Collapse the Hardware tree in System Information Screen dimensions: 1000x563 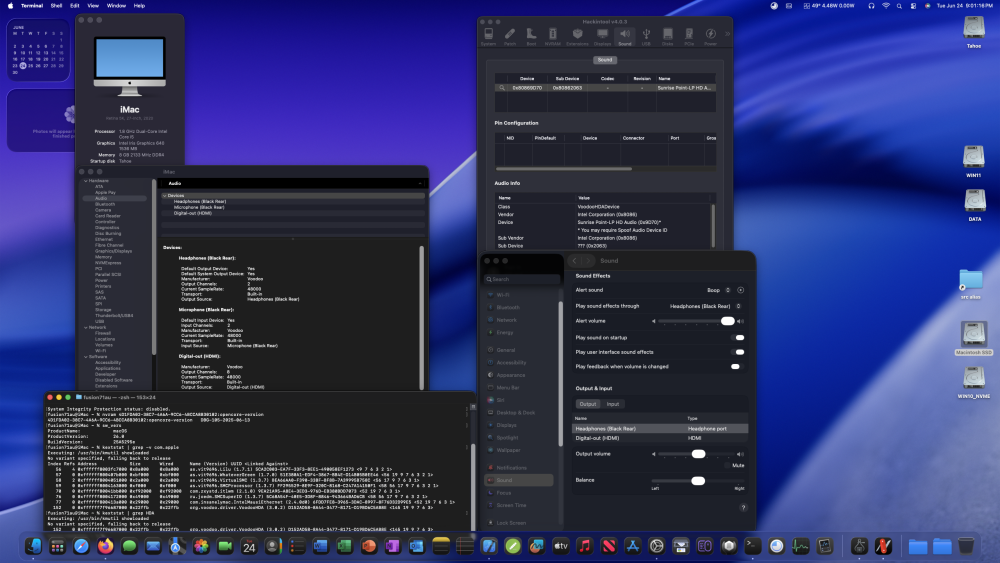tap(85, 181)
